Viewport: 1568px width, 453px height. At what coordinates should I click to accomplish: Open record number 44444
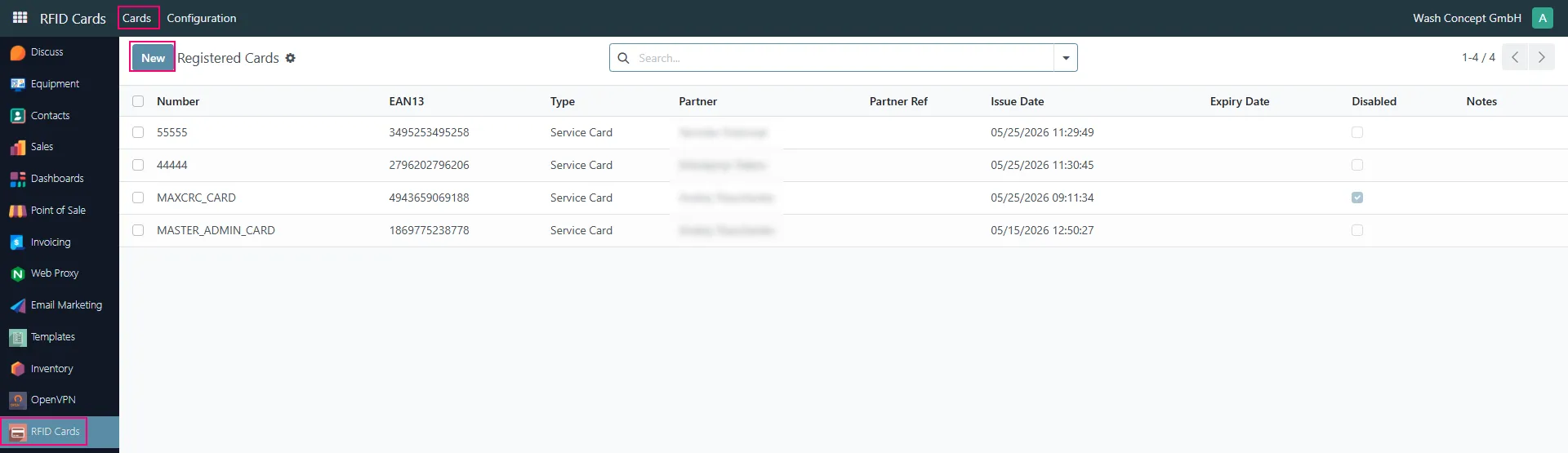click(172, 165)
